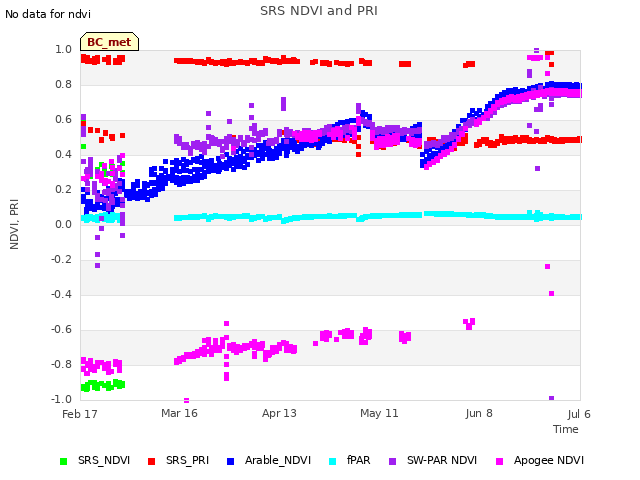Click the 0.4 y-axis tick label
This screenshot has width=640, height=480.
click(63, 154)
